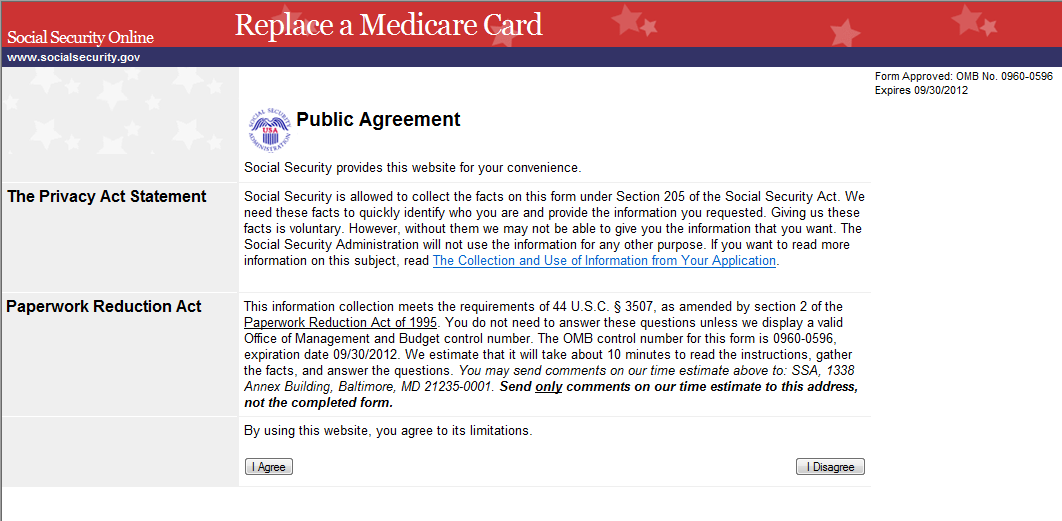Click the large star decoration in the header
The image size is (1062, 521).
point(630,20)
